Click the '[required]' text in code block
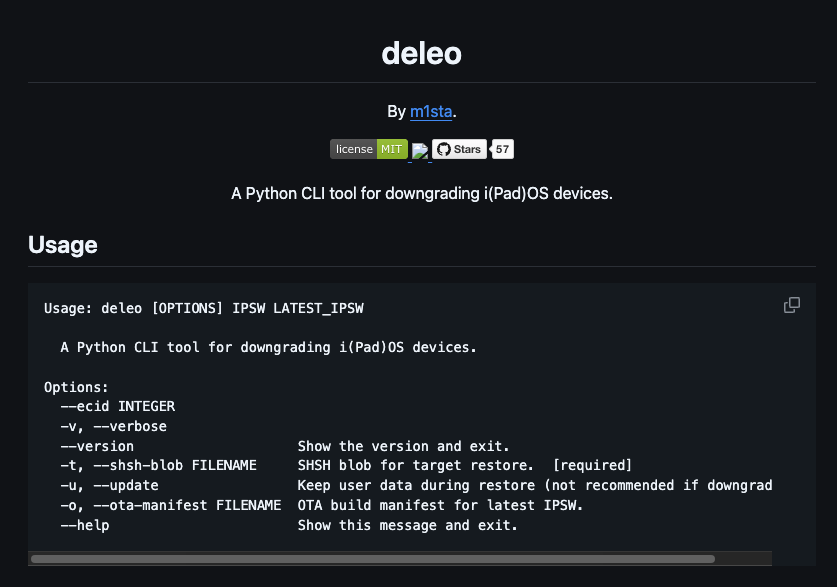This screenshot has width=837, height=587. coord(592,466)
